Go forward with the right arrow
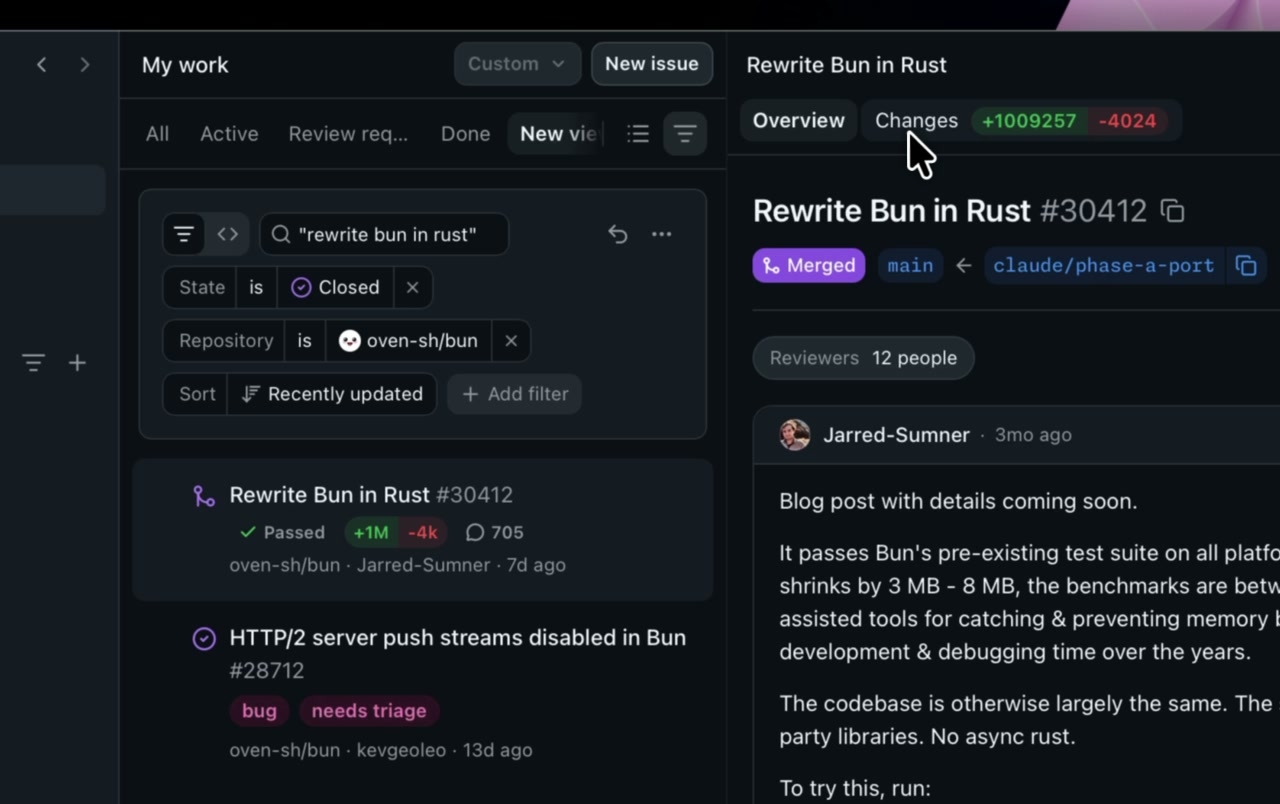The width and height of the screenshot is (1280, 804). (85, 65)
